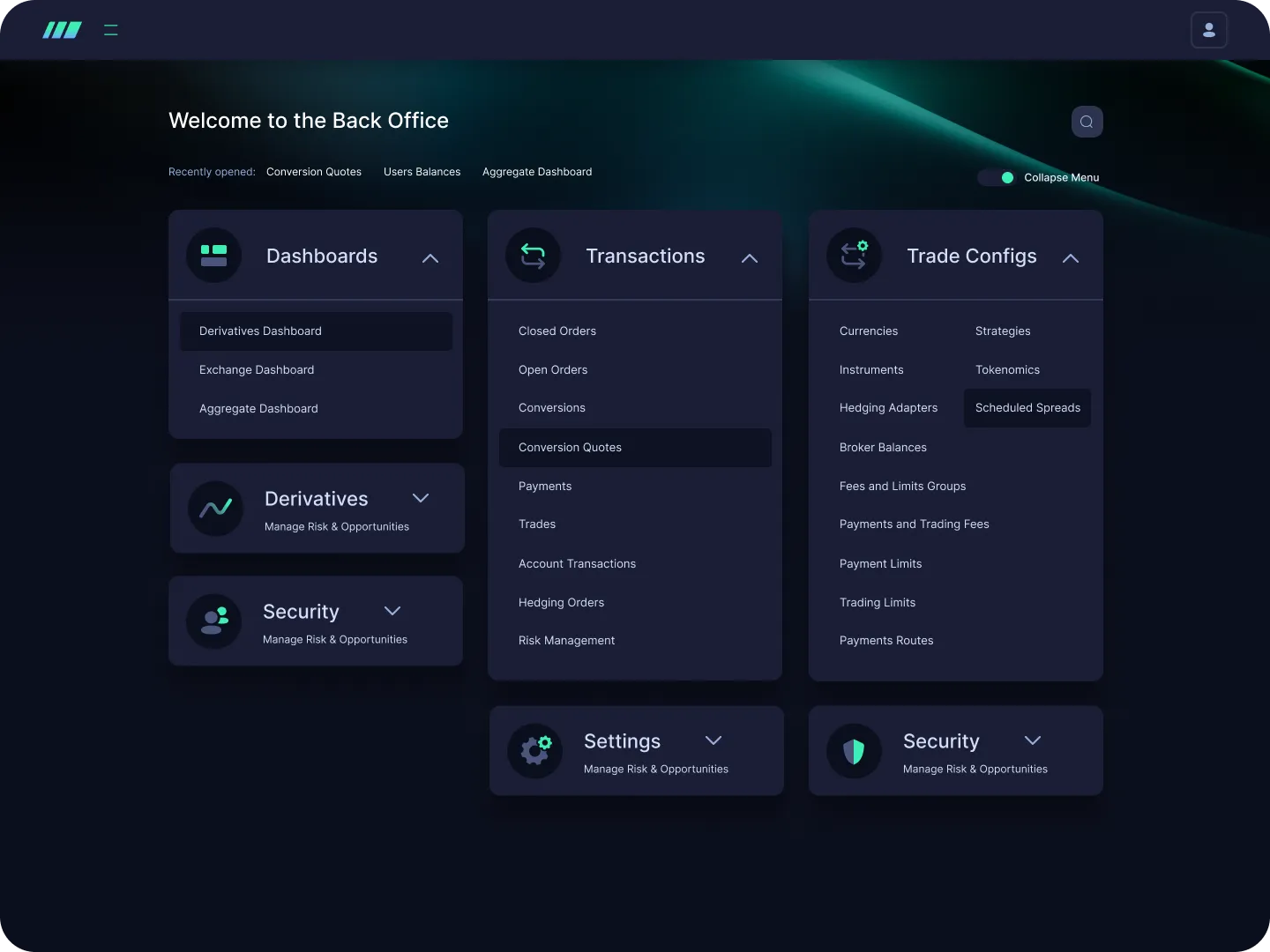Click the Security shield icon
Image resolution: width=1270 pixels, height=952 pixels.
click(x=854, y=751)
